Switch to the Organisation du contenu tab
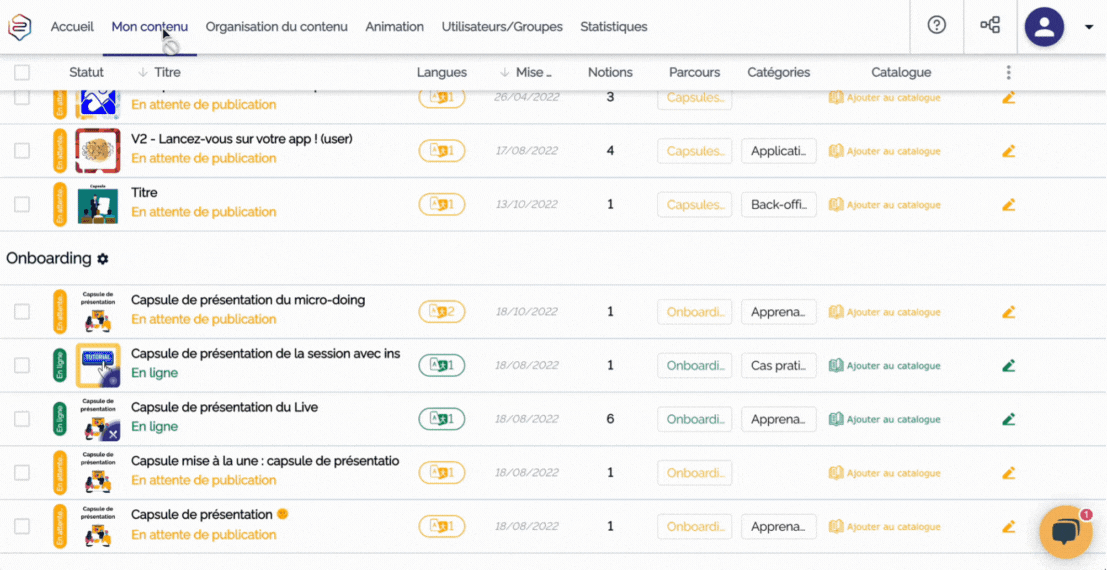Viewport: 1107px width, 570px height. [276, 27]
